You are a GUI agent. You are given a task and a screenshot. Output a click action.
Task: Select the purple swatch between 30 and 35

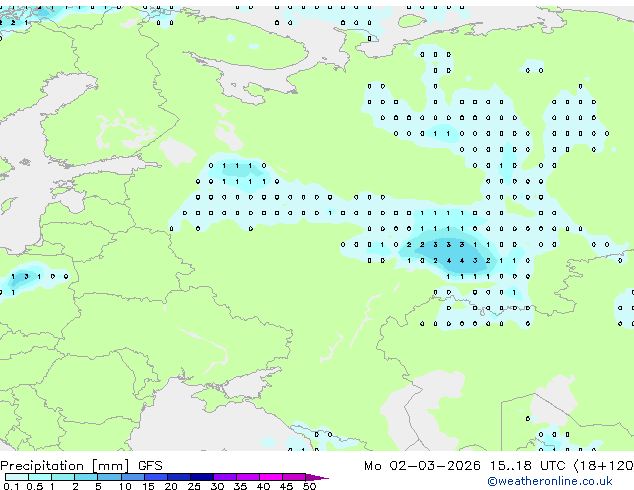[x=224, y=477]
